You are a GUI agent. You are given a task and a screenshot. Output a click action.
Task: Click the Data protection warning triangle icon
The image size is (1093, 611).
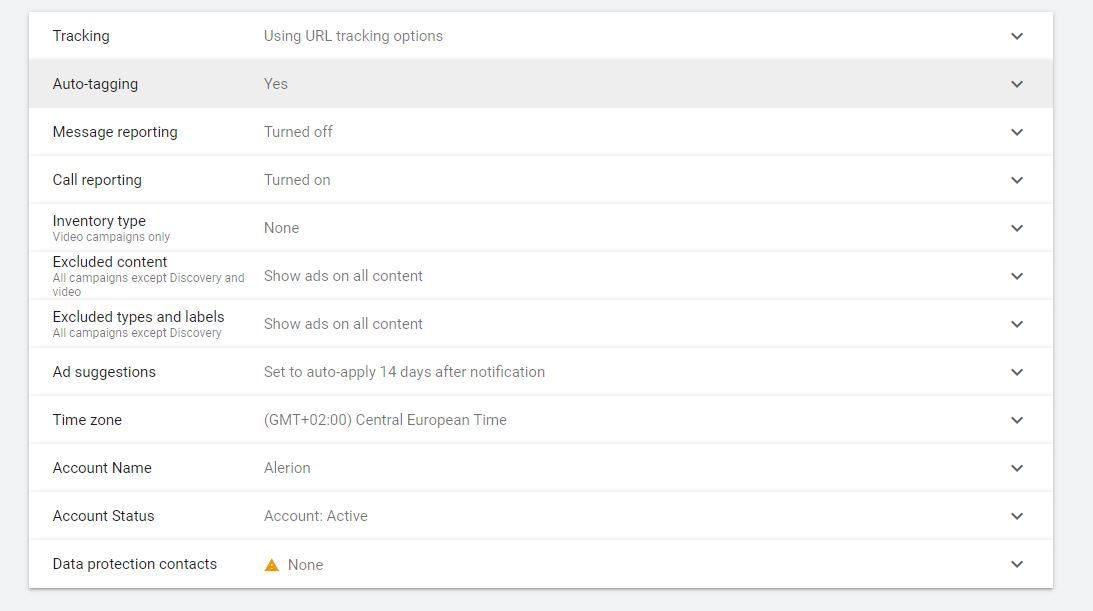pos(271,565)
